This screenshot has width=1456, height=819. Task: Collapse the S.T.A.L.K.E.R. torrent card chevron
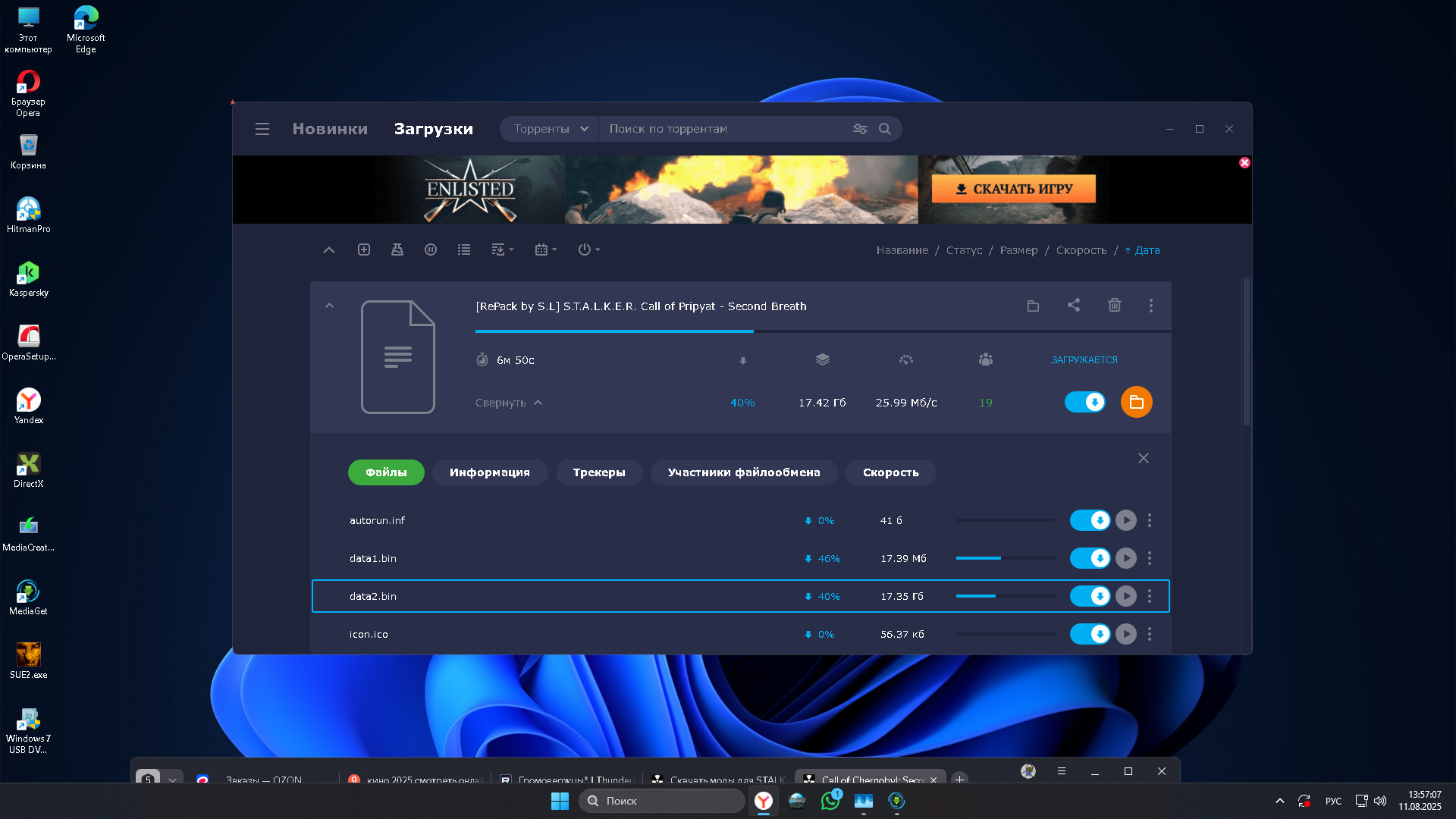(329, 306)
